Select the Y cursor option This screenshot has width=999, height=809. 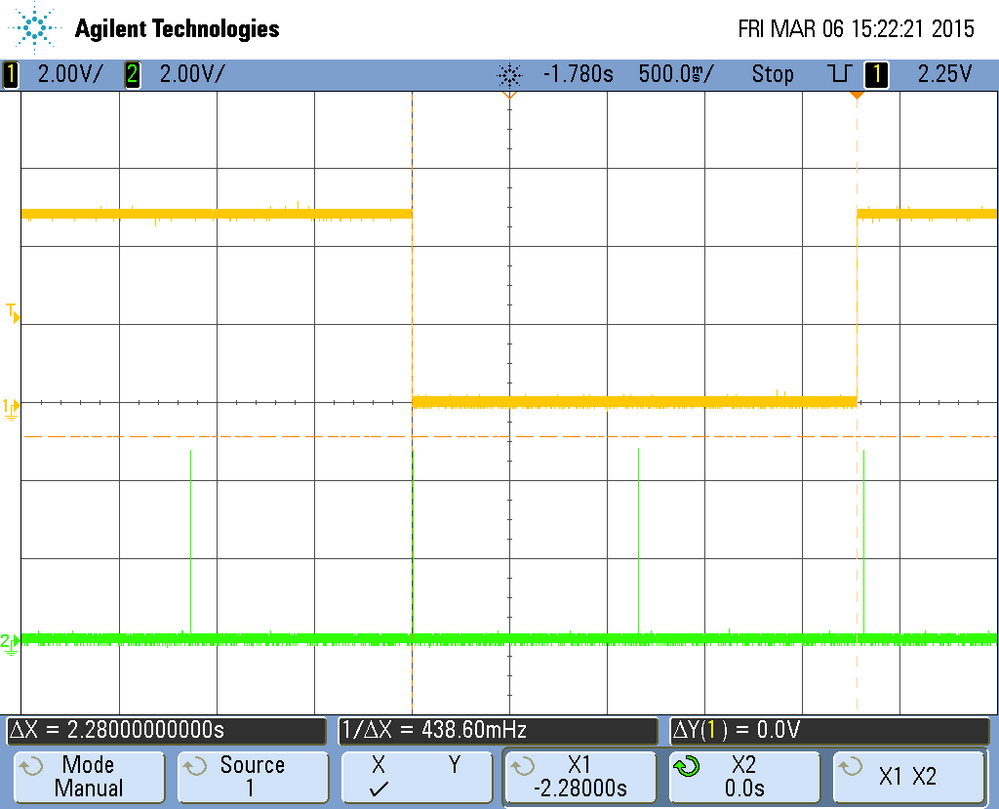454,764
